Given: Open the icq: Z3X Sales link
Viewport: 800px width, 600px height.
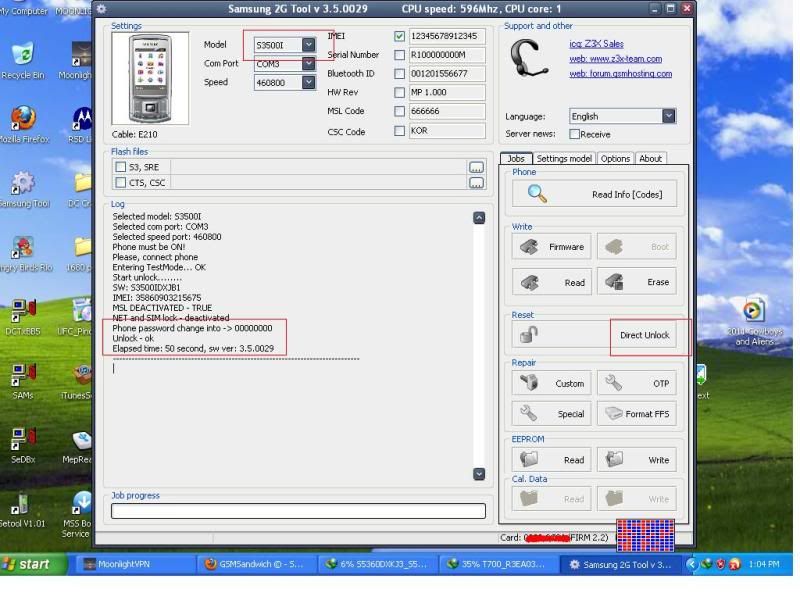Looking at the screenshot, I should pyautogui.click(x=596, y=44).
